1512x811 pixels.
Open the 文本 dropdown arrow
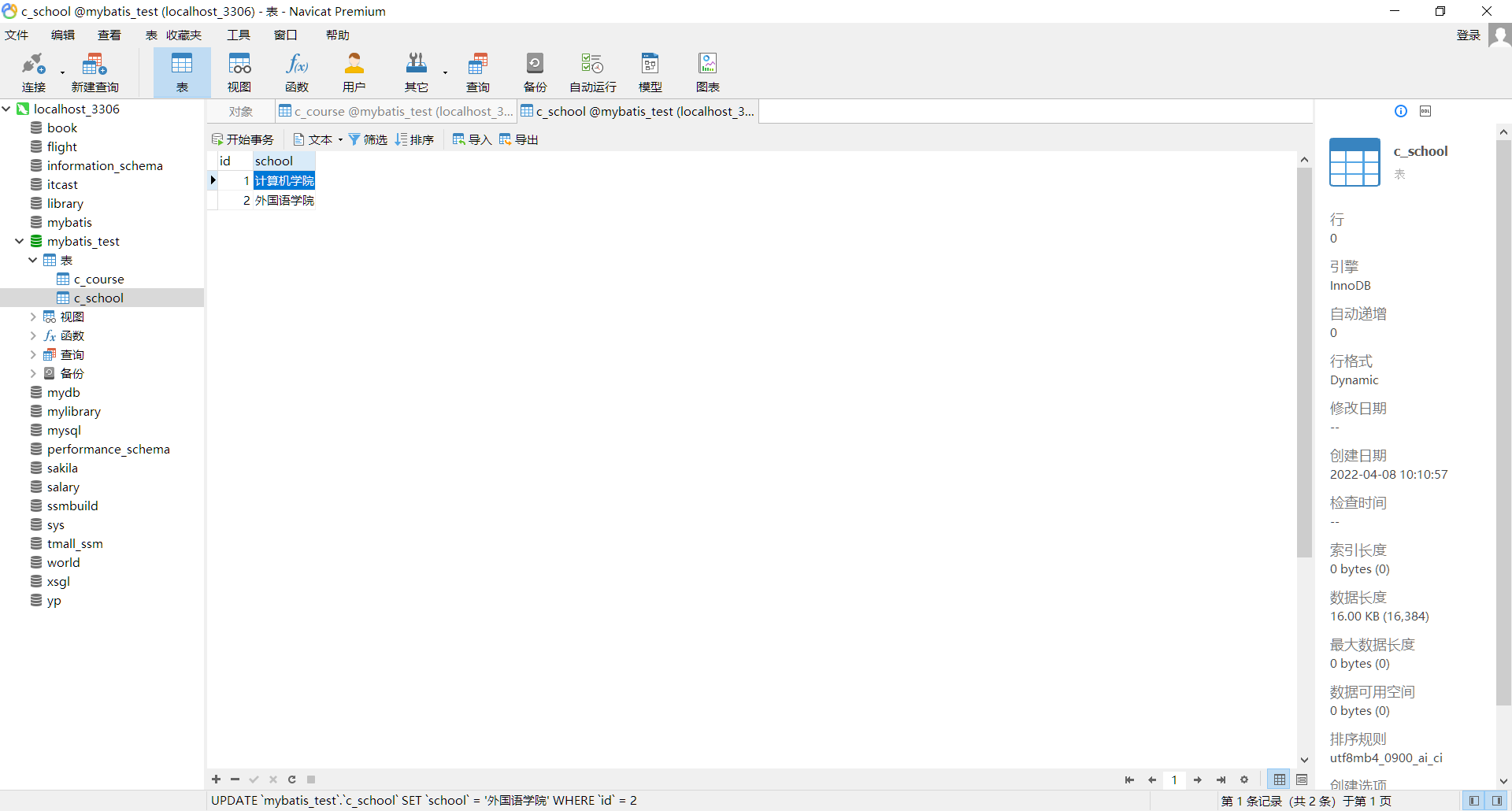point(340,140)
